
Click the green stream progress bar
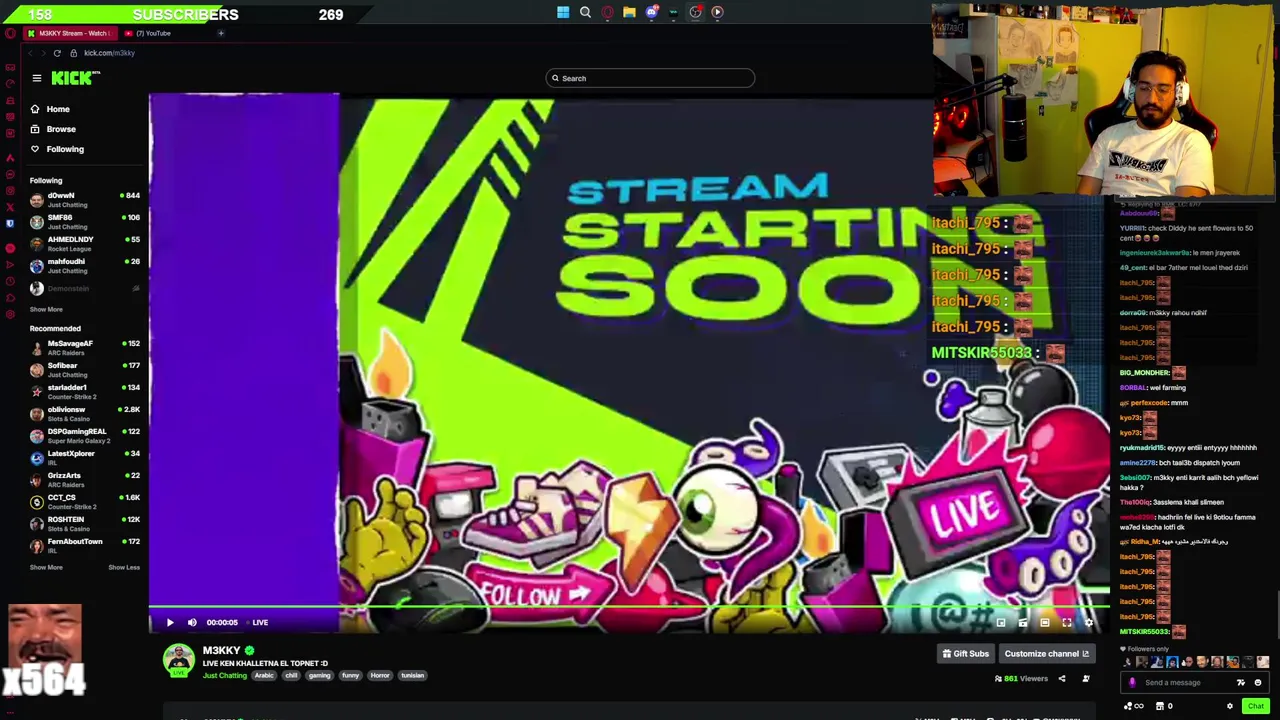629,607
